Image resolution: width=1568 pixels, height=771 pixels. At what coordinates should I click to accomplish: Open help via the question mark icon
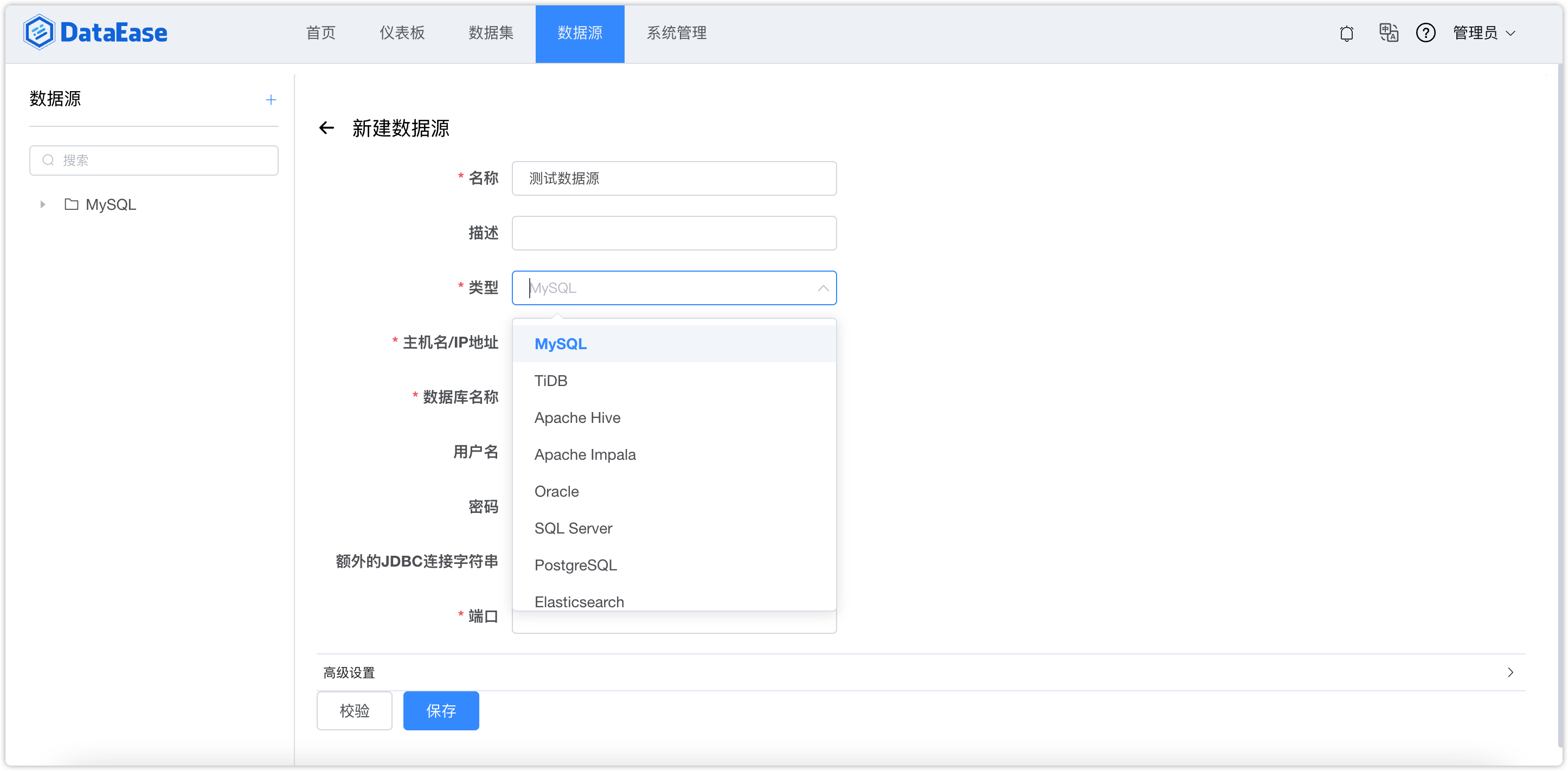[1426, 33]
